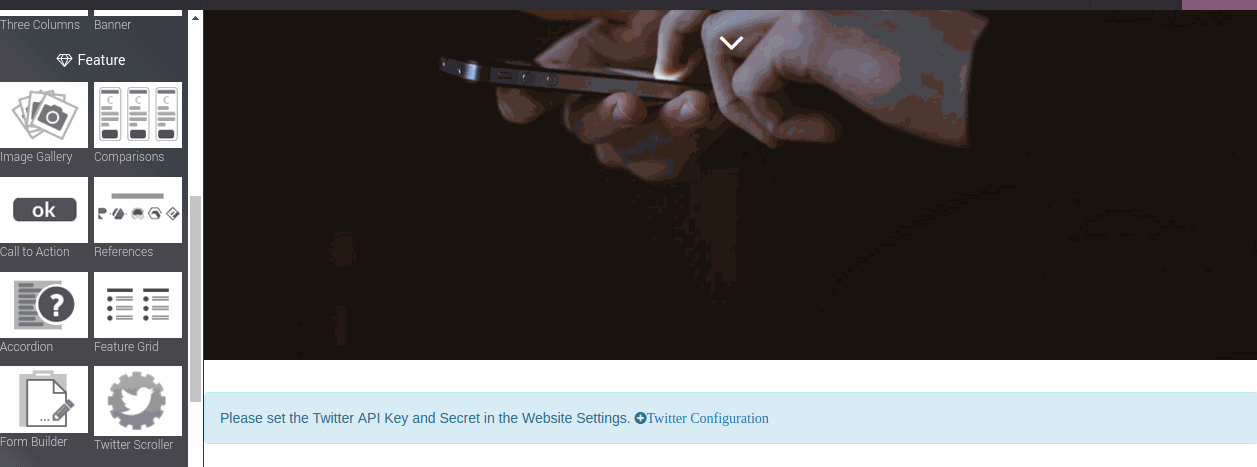
Task: Collapse the Feature snippets section header
Action: tap(91, 60)
